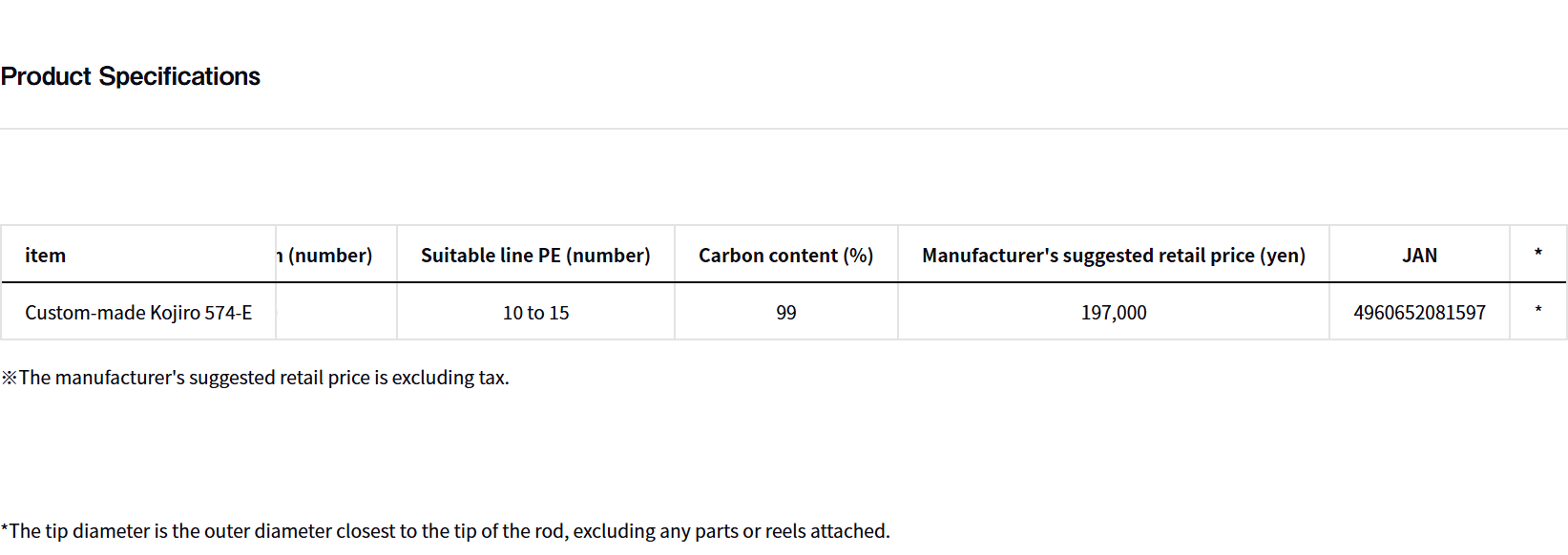Image resolution: width=1568 pixels, height=555 pixels.
Task: Click the "10 to 15" line value
Action: (535, 313)
